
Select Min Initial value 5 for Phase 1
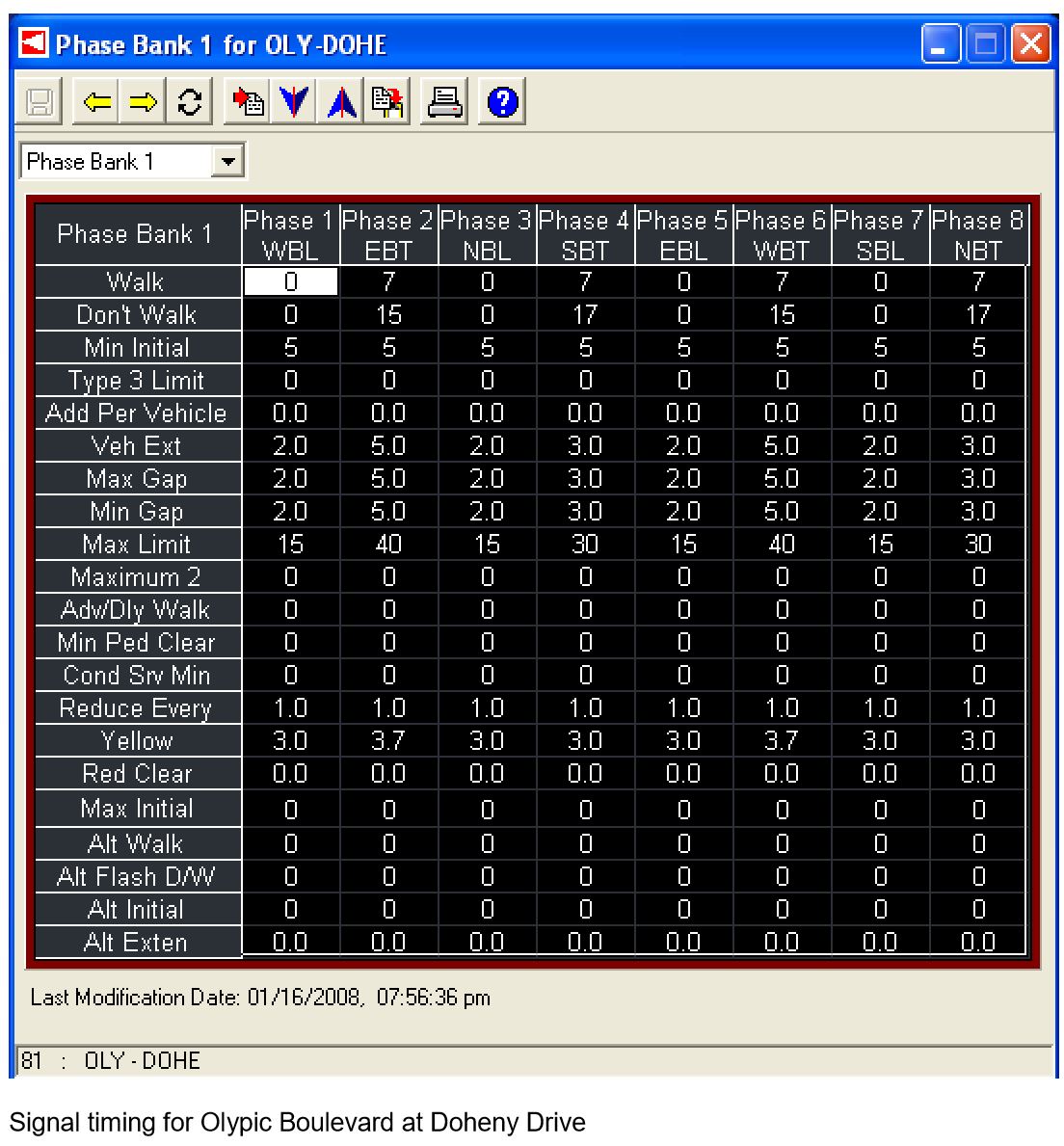point(291,347)
